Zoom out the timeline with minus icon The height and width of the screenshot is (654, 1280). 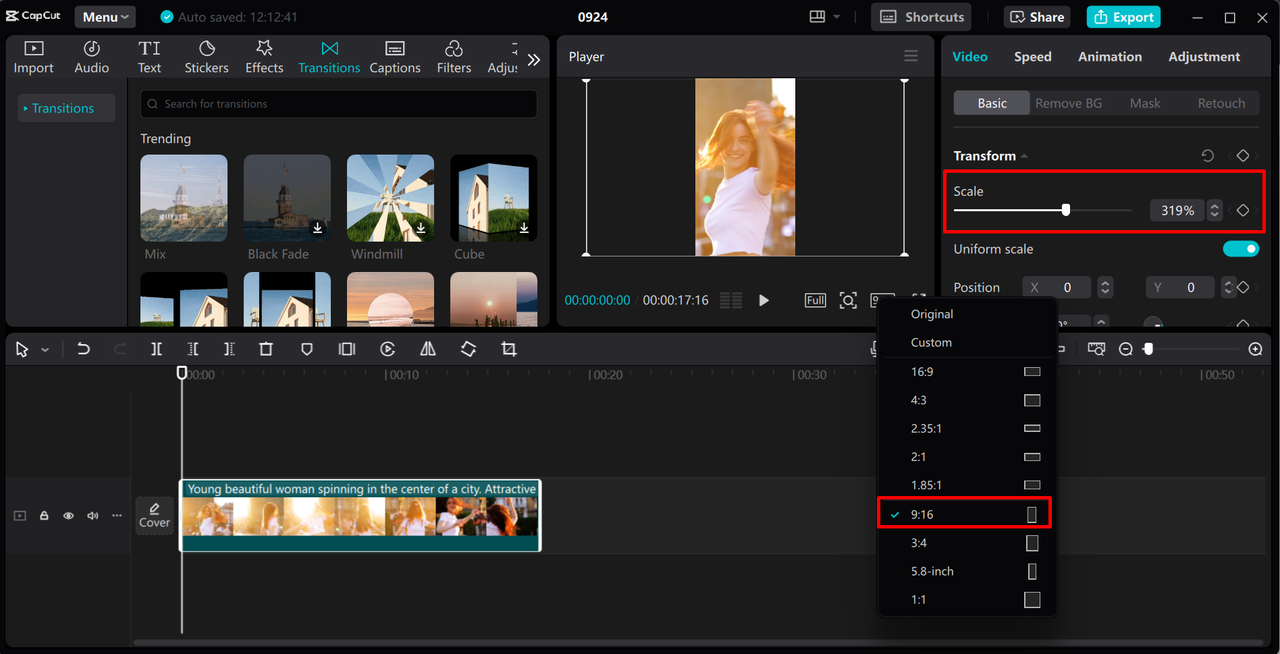pos(1126,349)
